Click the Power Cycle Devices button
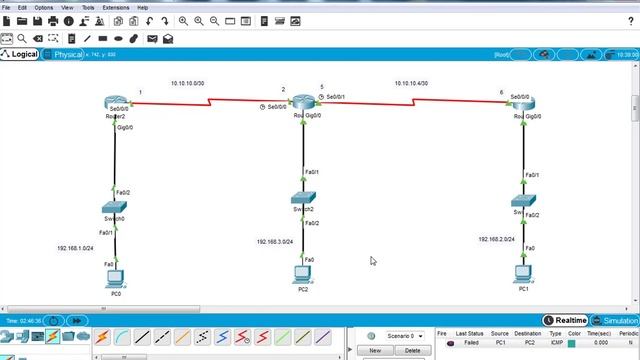The width and height of the screenshot is (640, 360). pyautogui.click(x=53, y=321)
